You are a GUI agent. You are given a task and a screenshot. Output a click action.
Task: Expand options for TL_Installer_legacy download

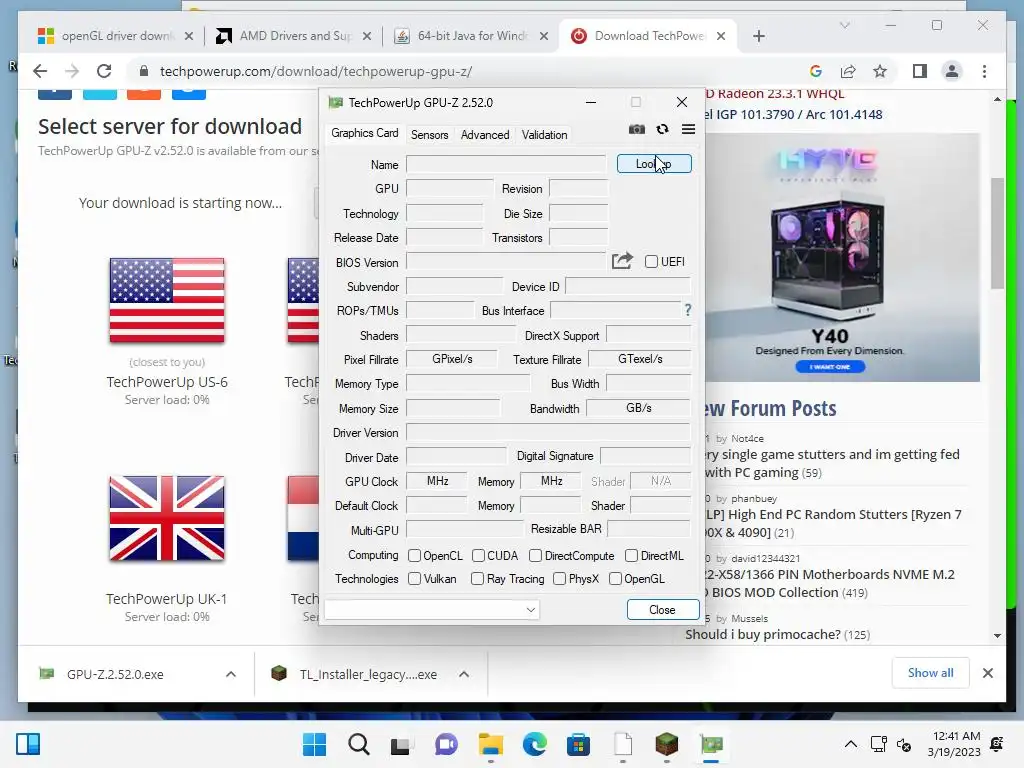pyautogui.click(x=464, y=674)
